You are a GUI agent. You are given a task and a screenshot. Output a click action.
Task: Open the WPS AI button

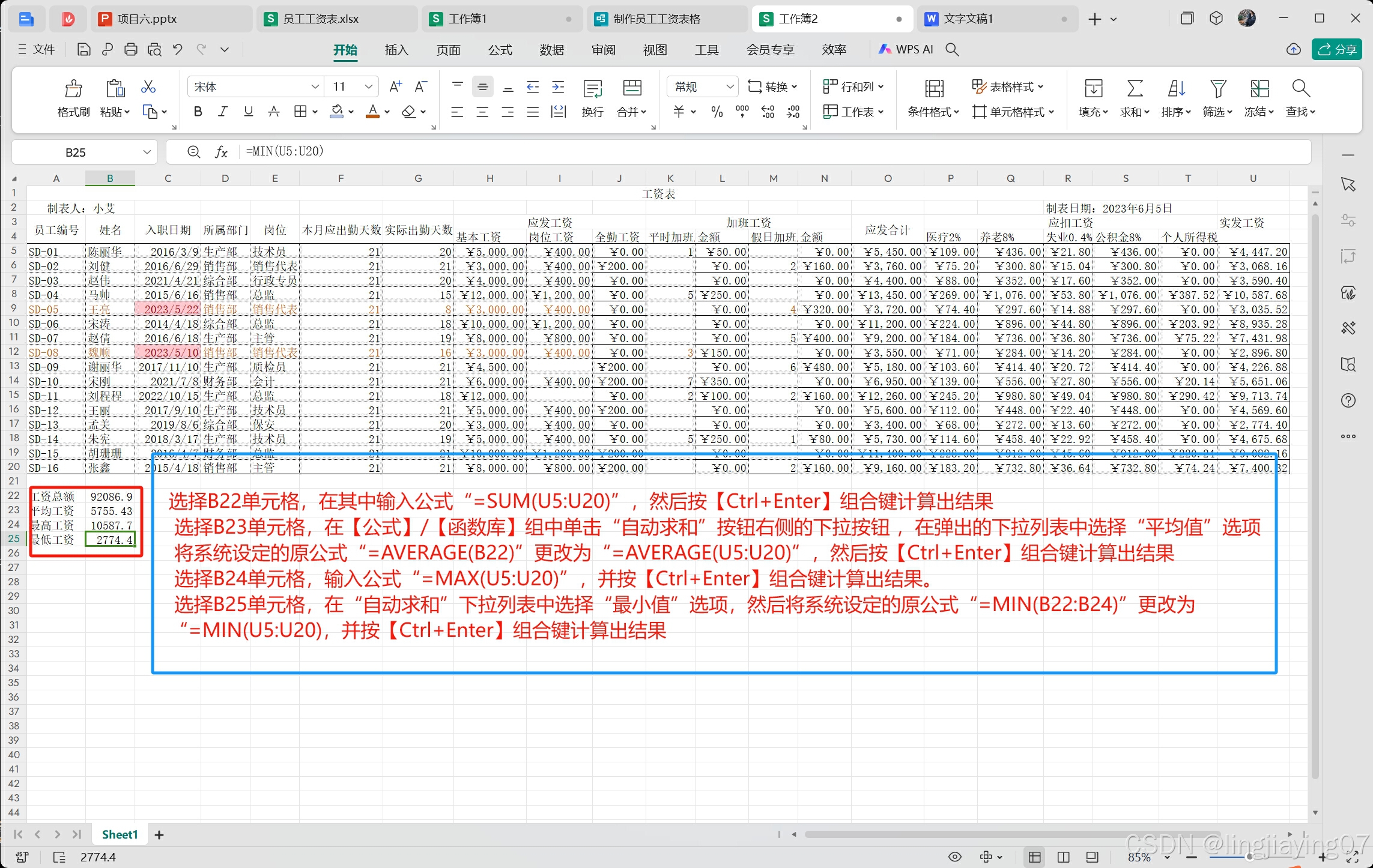(x=906, y=49)
